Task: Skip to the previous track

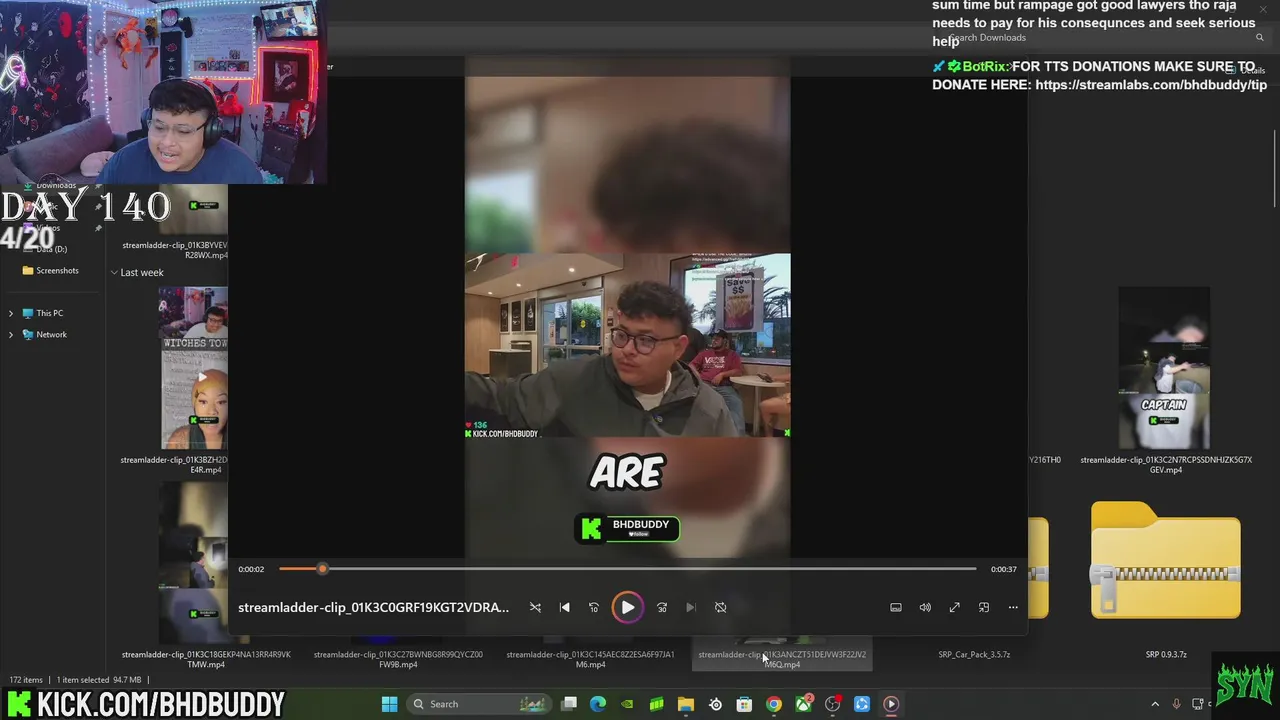Action: coord(564,607)
